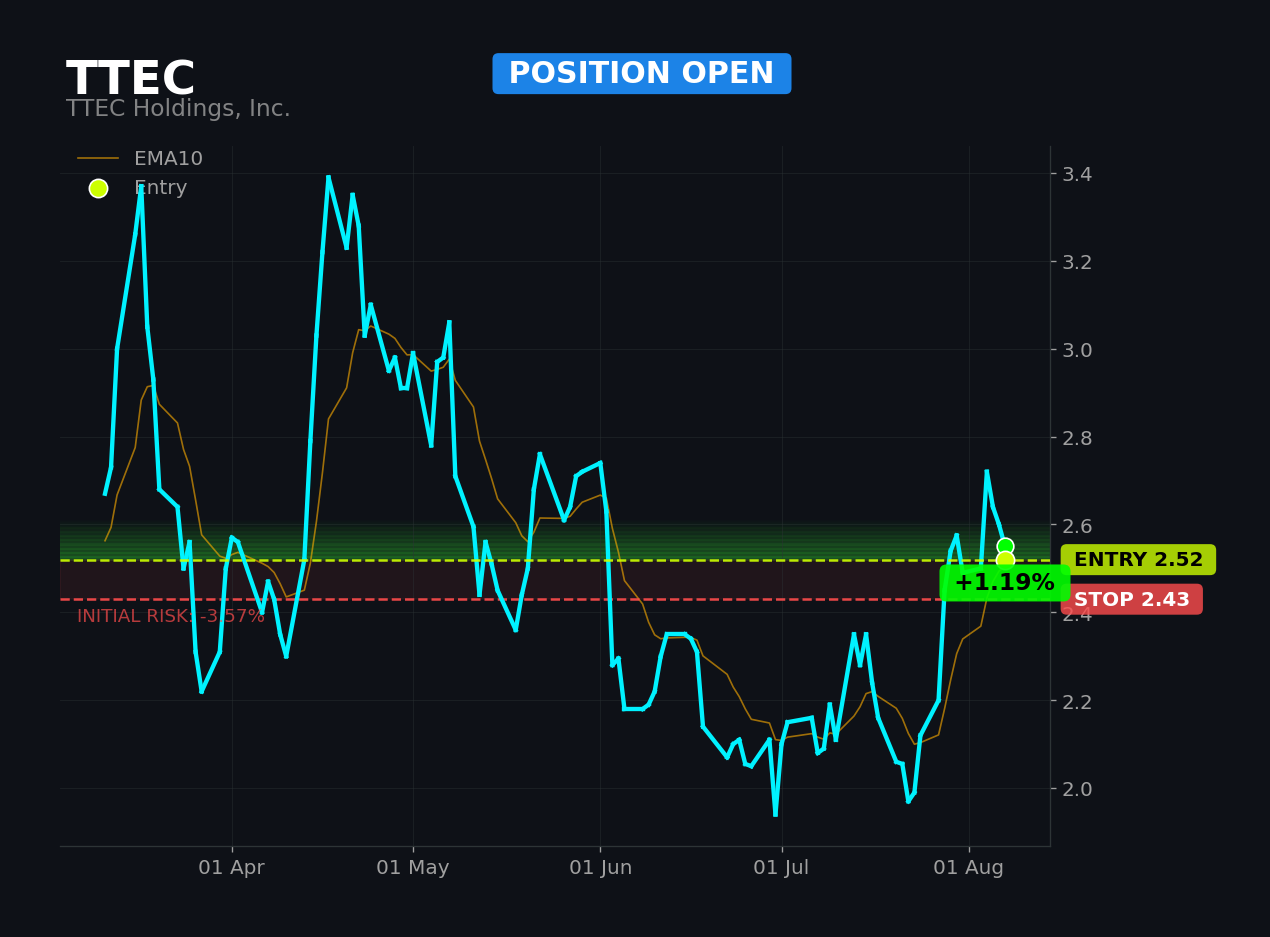This screenshot has width=1270, height=937.
Task: Click the 3.2 y-axis tick label
Action: (x=1076, y=262)
